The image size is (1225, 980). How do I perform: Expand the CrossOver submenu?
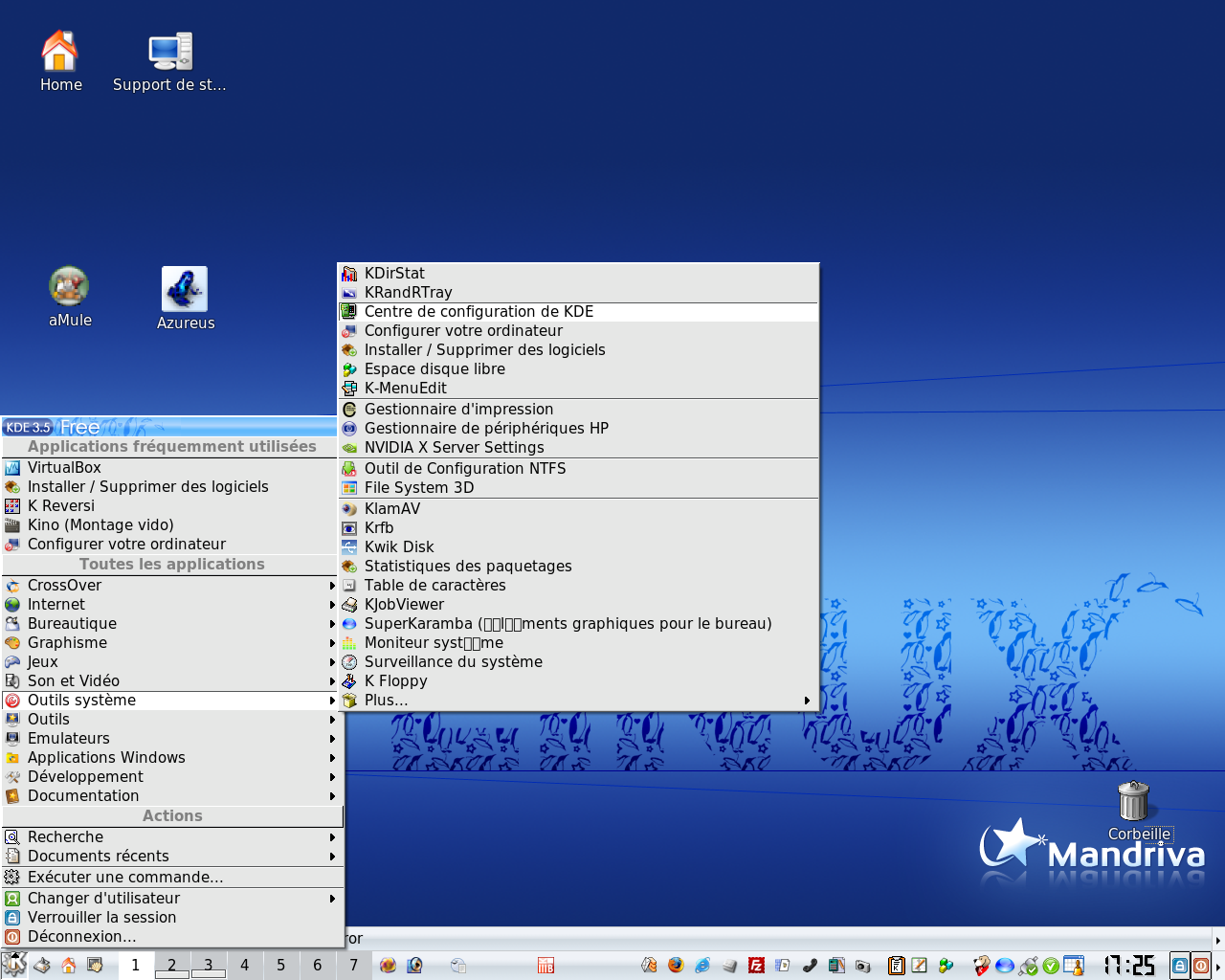(x=171, y=586)
